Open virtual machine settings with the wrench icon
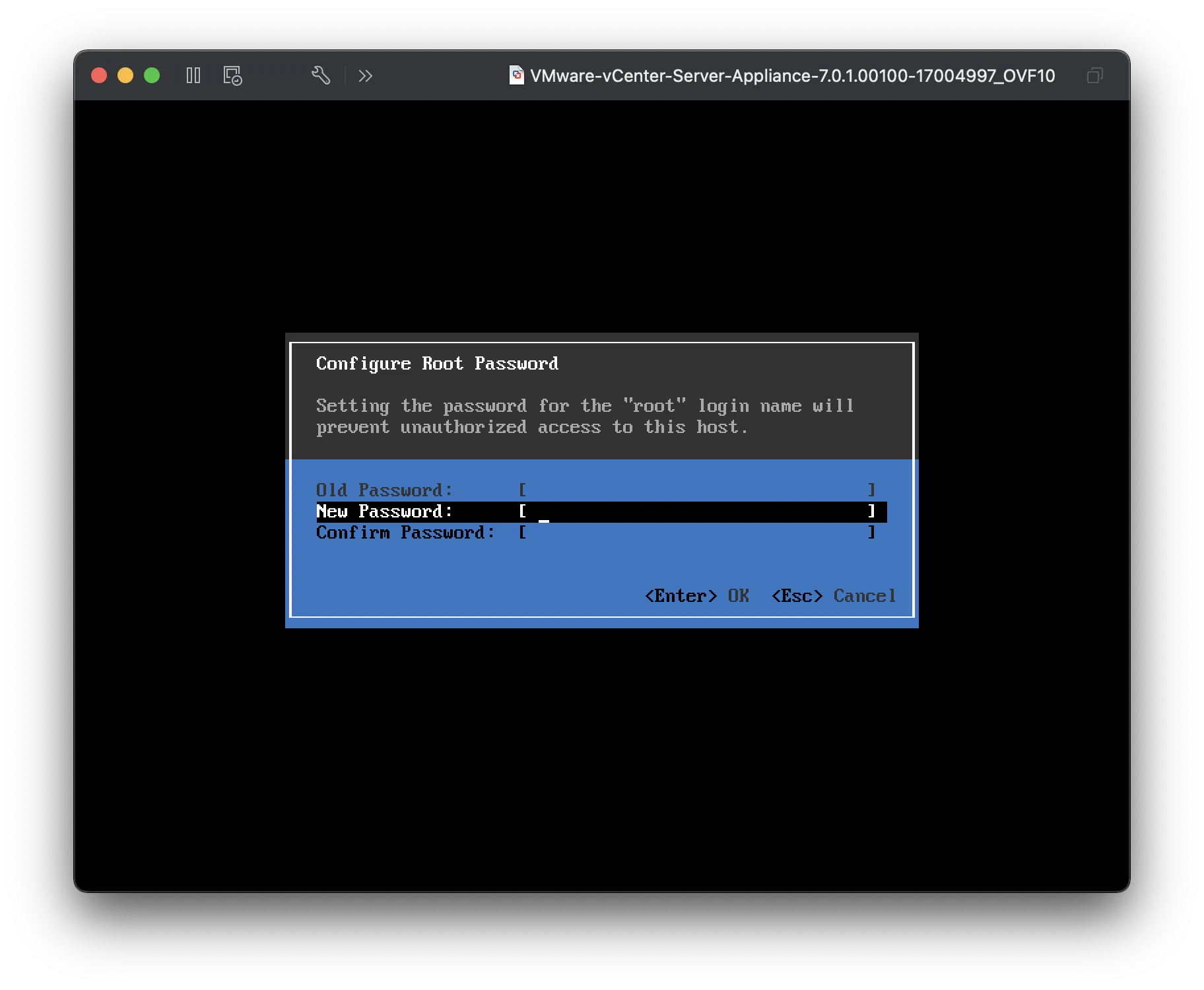This screenshot has width=1204, height=990. click(321, 76)
